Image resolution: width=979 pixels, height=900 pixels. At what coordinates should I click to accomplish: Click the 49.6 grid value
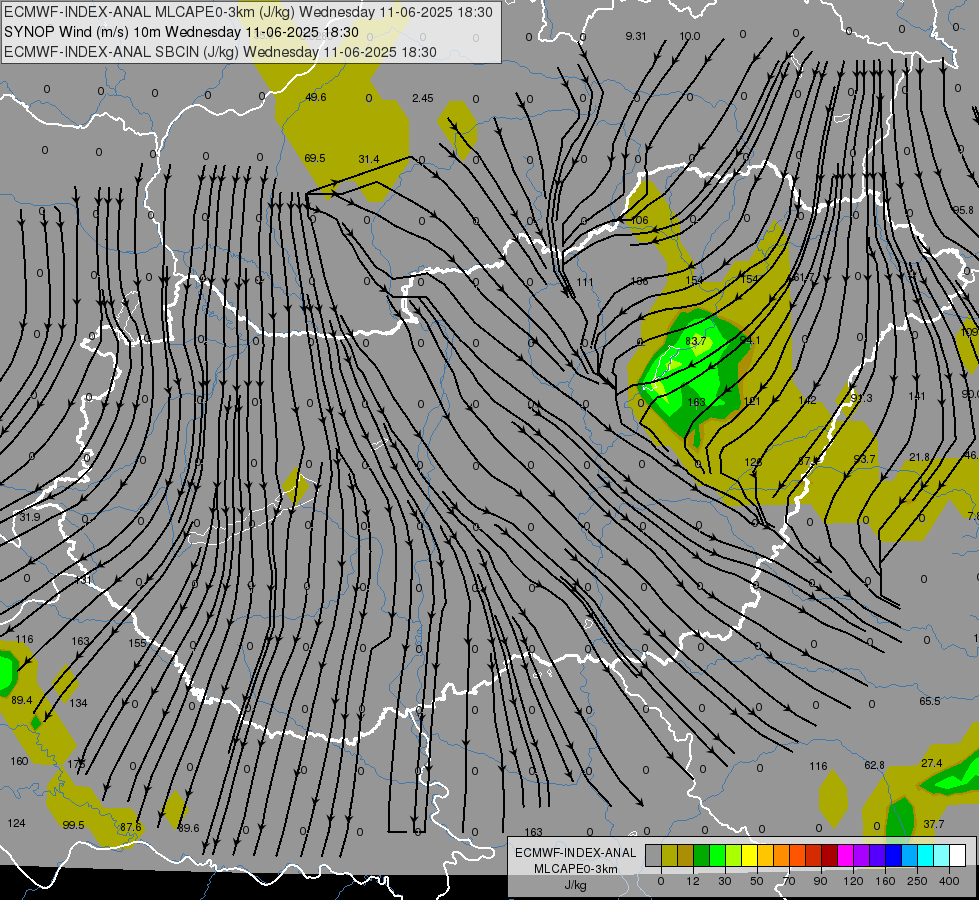tap(316, 97)
